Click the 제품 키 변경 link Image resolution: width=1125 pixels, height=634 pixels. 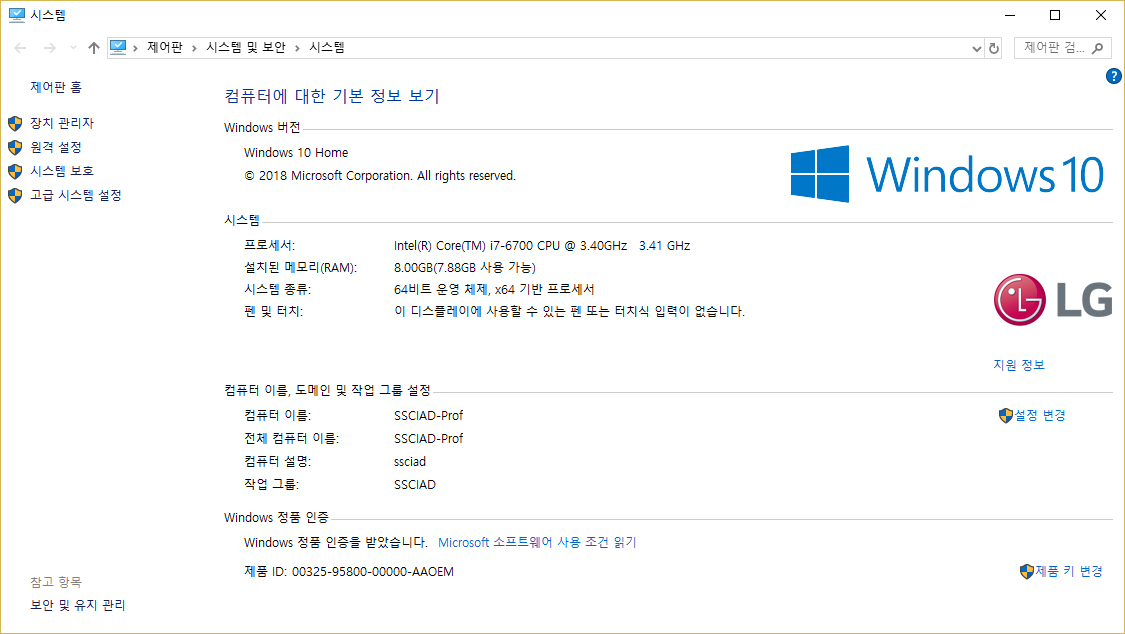pos(1068,571)
